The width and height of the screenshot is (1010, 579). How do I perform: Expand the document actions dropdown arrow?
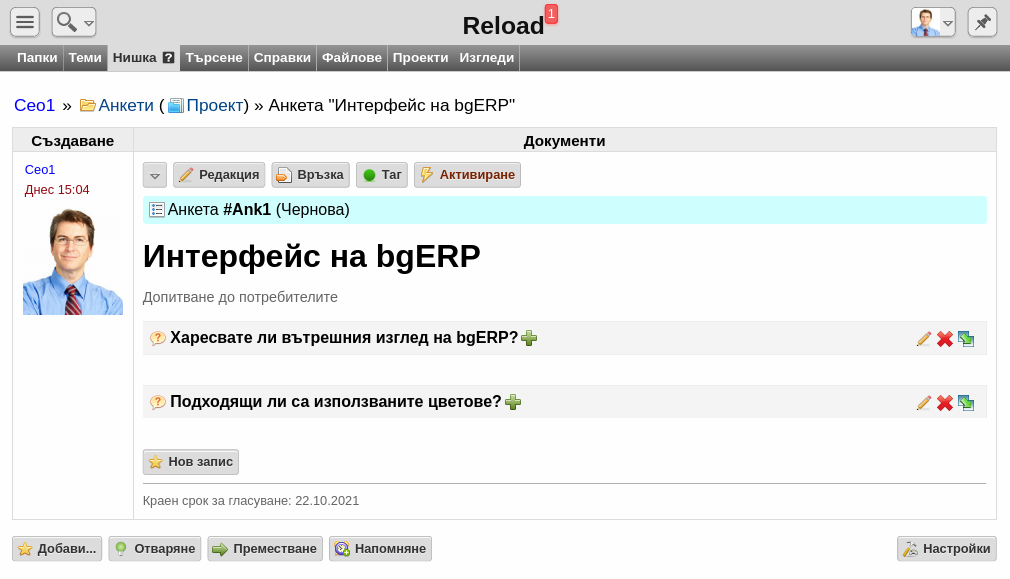[x=155, y=175]
